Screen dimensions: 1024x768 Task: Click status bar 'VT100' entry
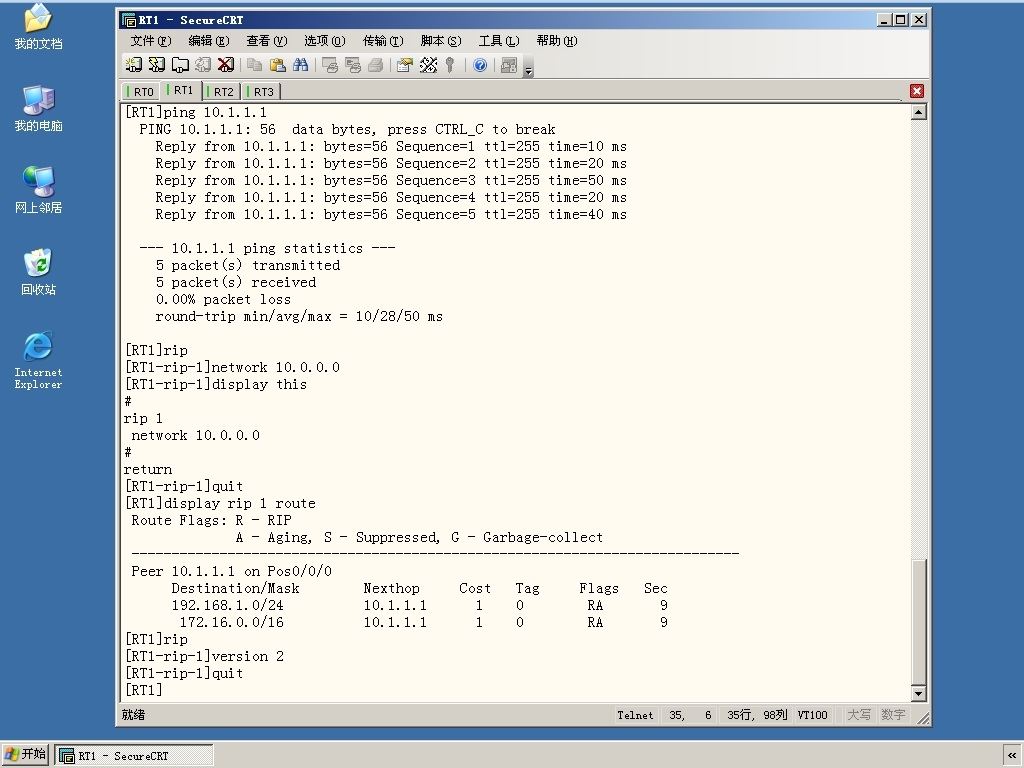tap(812, 715)
